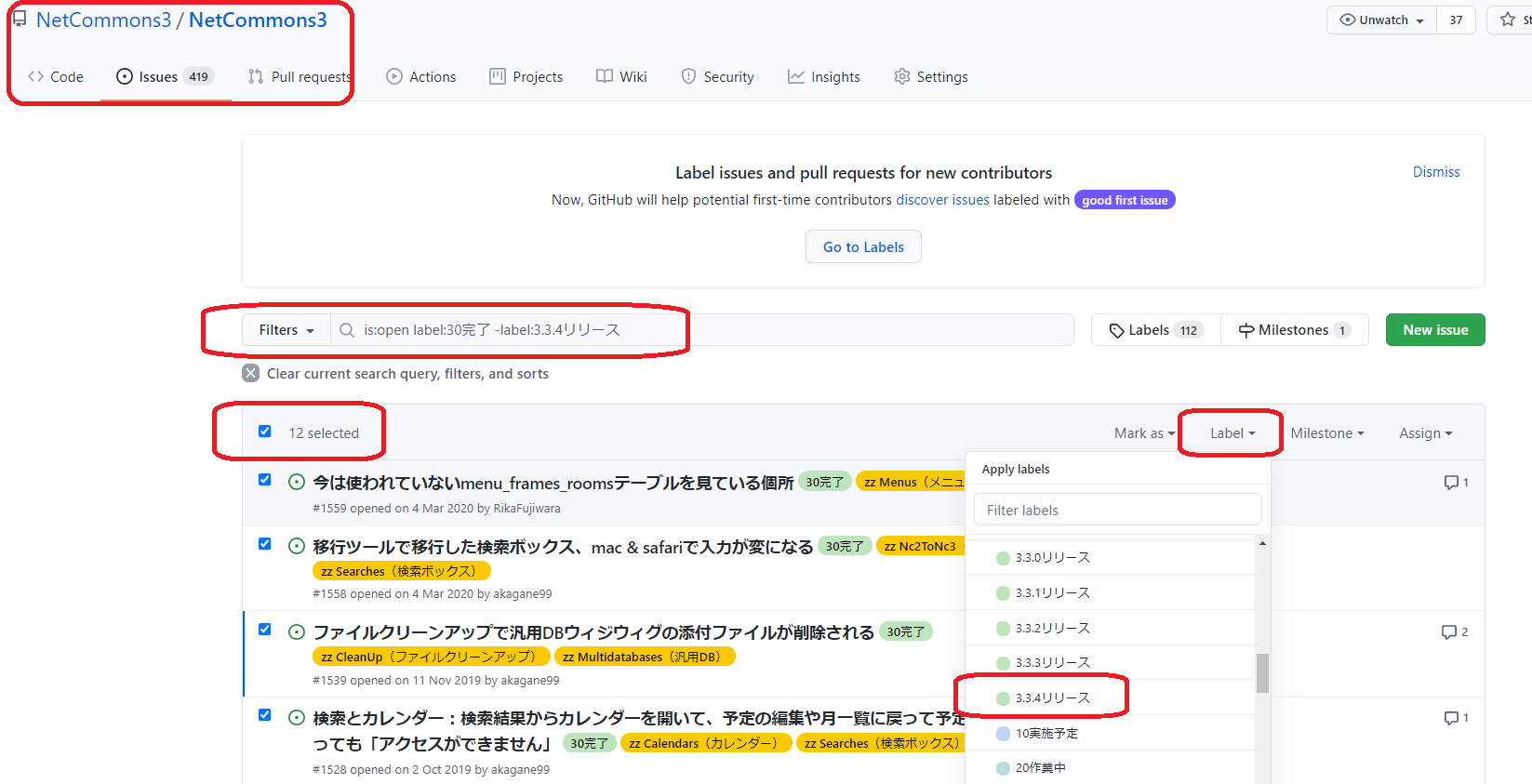
Task: Uncheck issue #1528 checkbox
Action: (265, 715)
